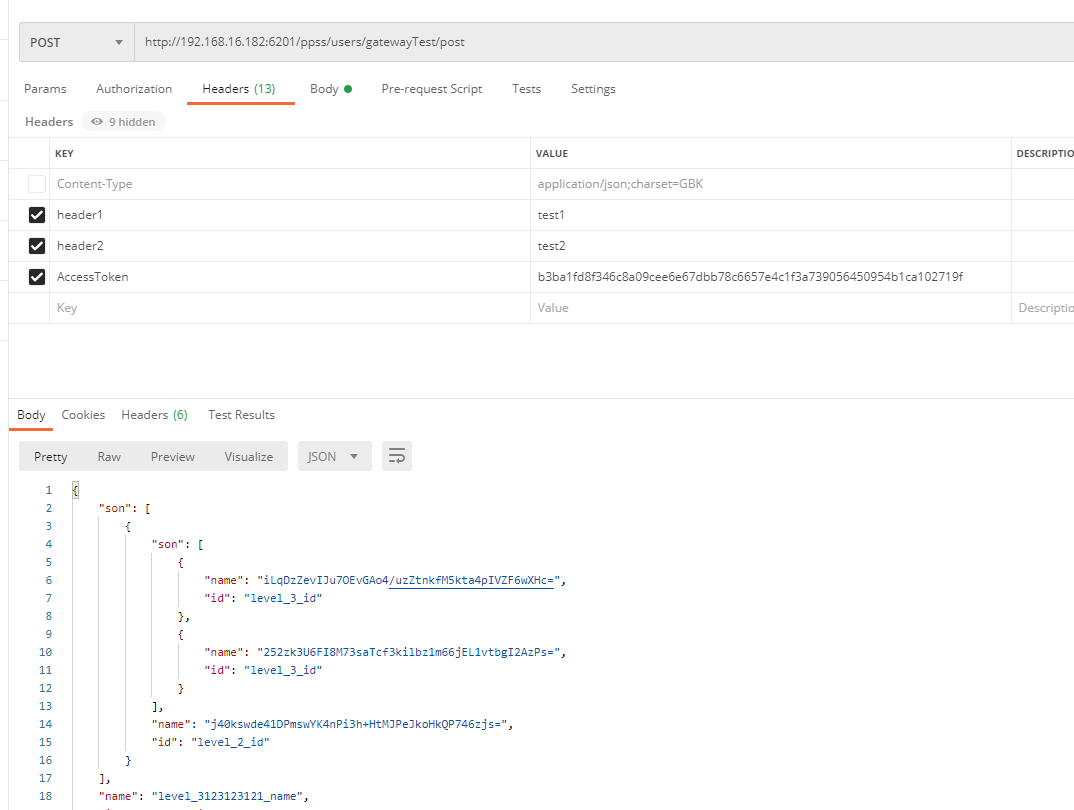Viewport: 1074px width, 810px height.
Task: View the Test Results tab
Action: [241, 415]
